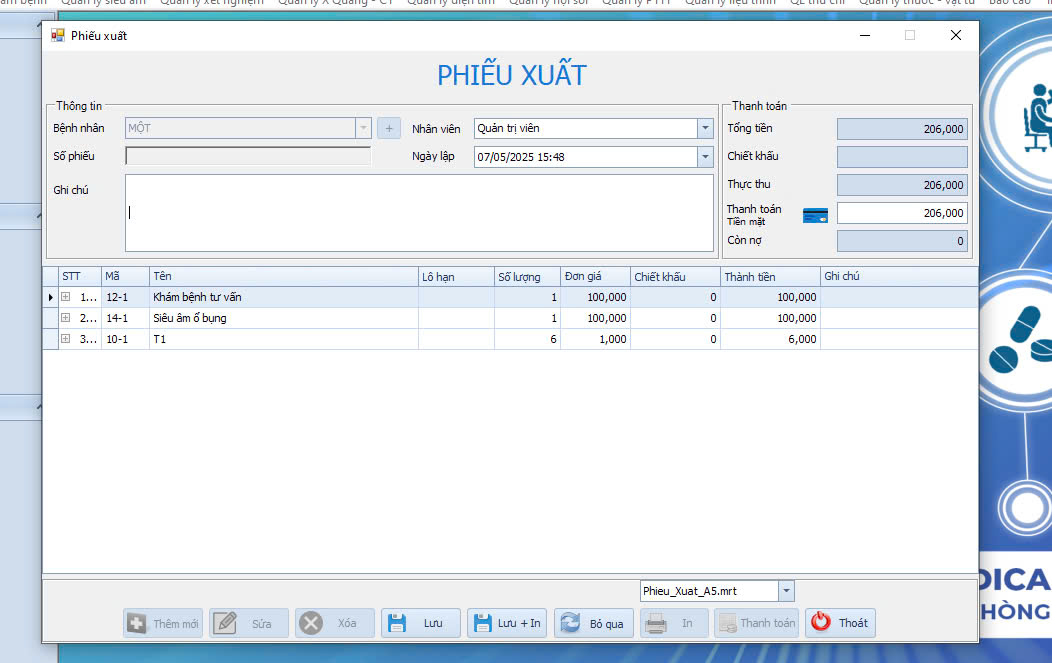This screenshot has width=1052, height=663.
Task: Open the Ngày lập date picker arrow
Action: tap(704, 157)
